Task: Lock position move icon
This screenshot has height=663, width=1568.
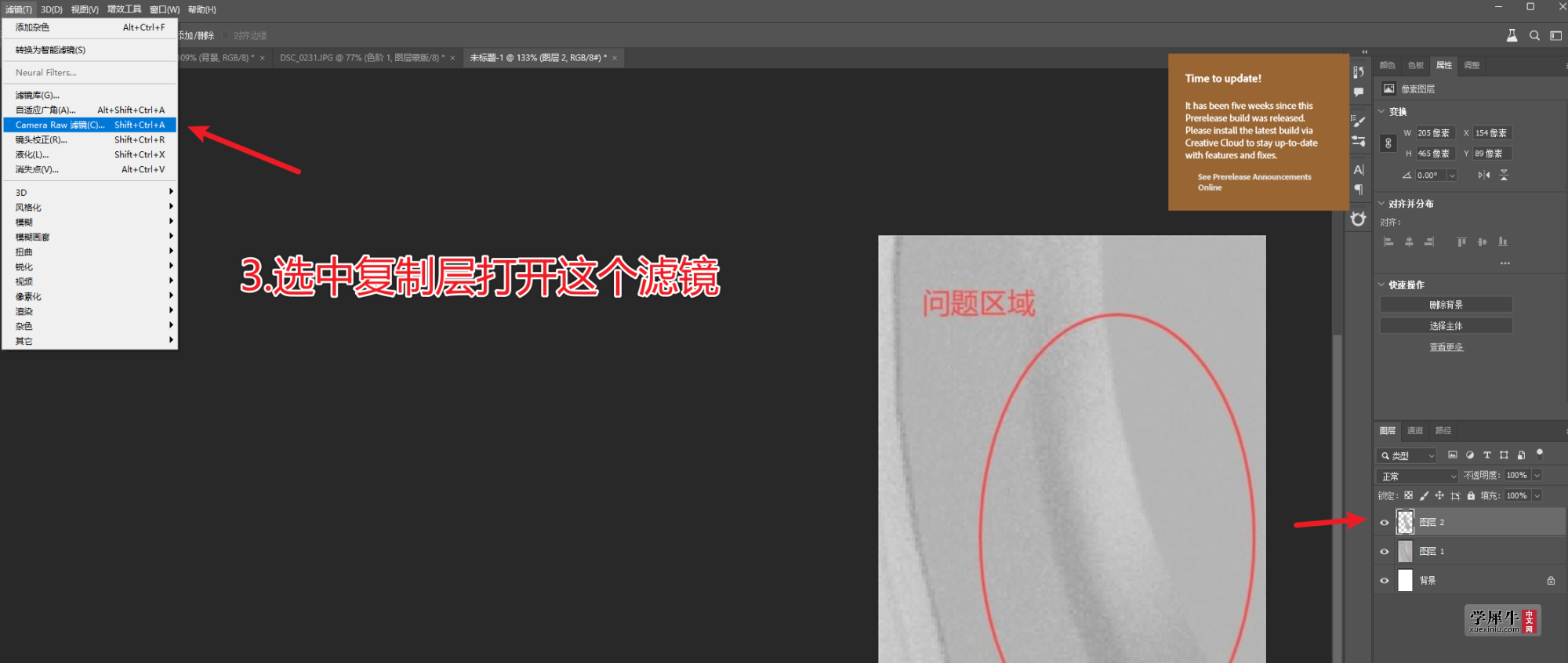Action: pyautogui.click(x=1439, y=495)
